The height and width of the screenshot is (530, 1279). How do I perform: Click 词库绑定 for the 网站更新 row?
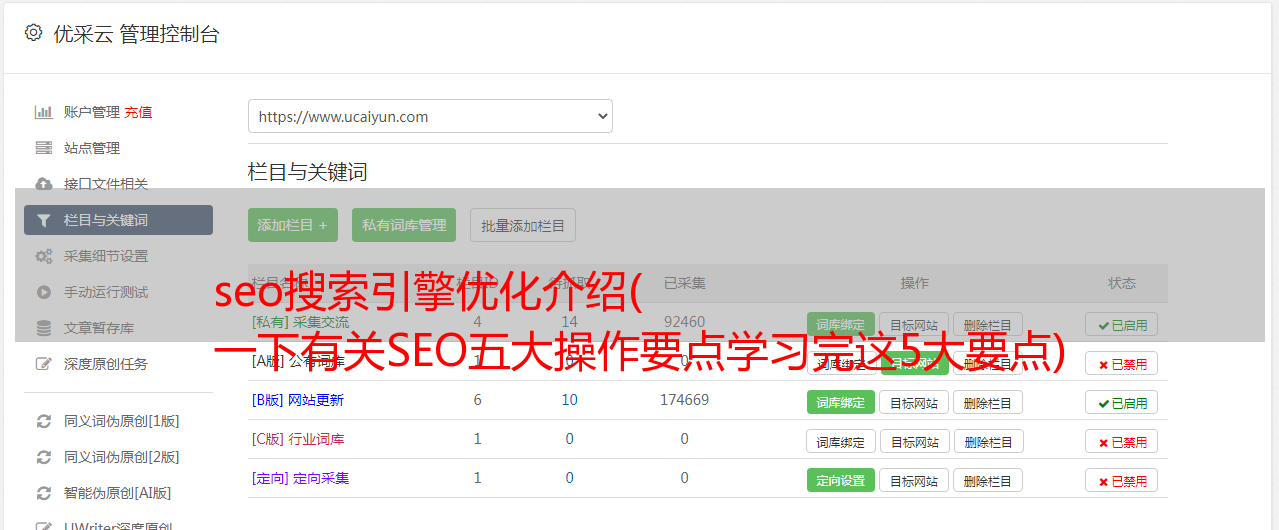(841, 402)
